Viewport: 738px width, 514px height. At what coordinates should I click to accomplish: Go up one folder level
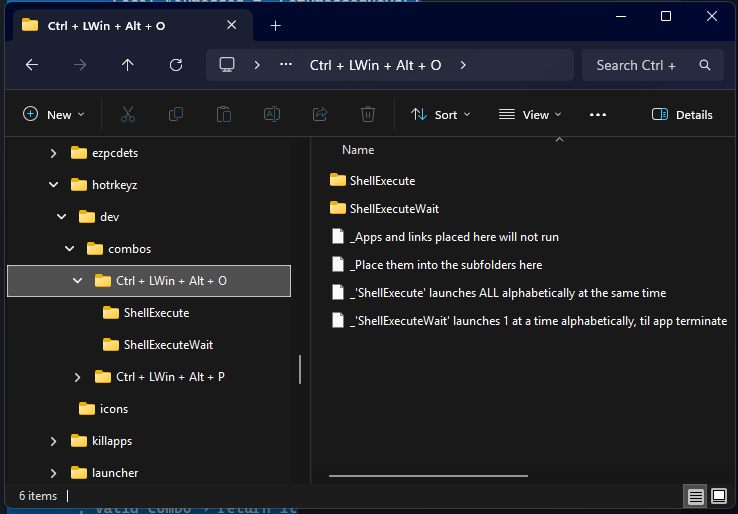tap(128, 65)
